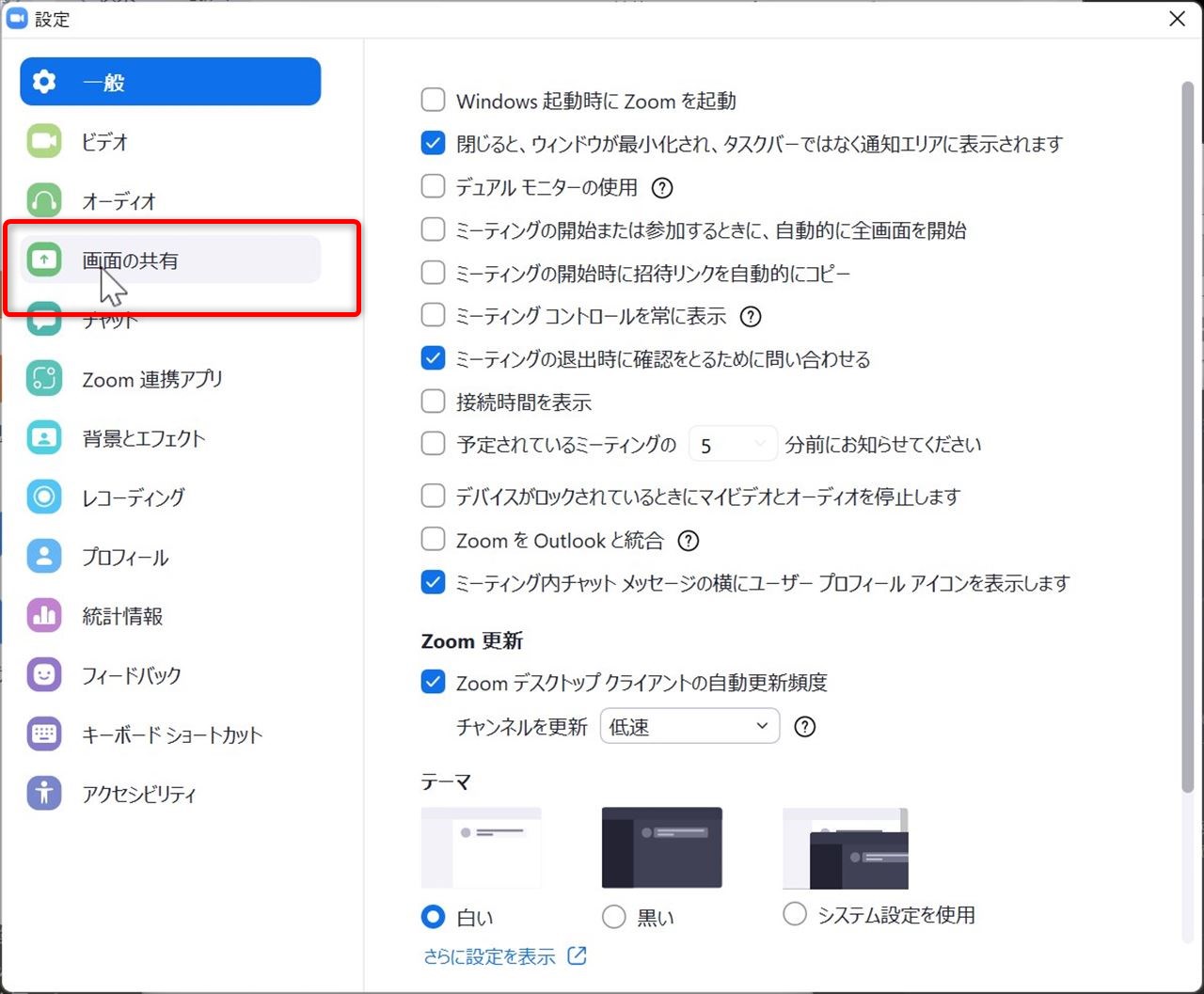Enable Windows 起動時に Zoom を起動
1204x994 pixels.
[x=433, y=101]
